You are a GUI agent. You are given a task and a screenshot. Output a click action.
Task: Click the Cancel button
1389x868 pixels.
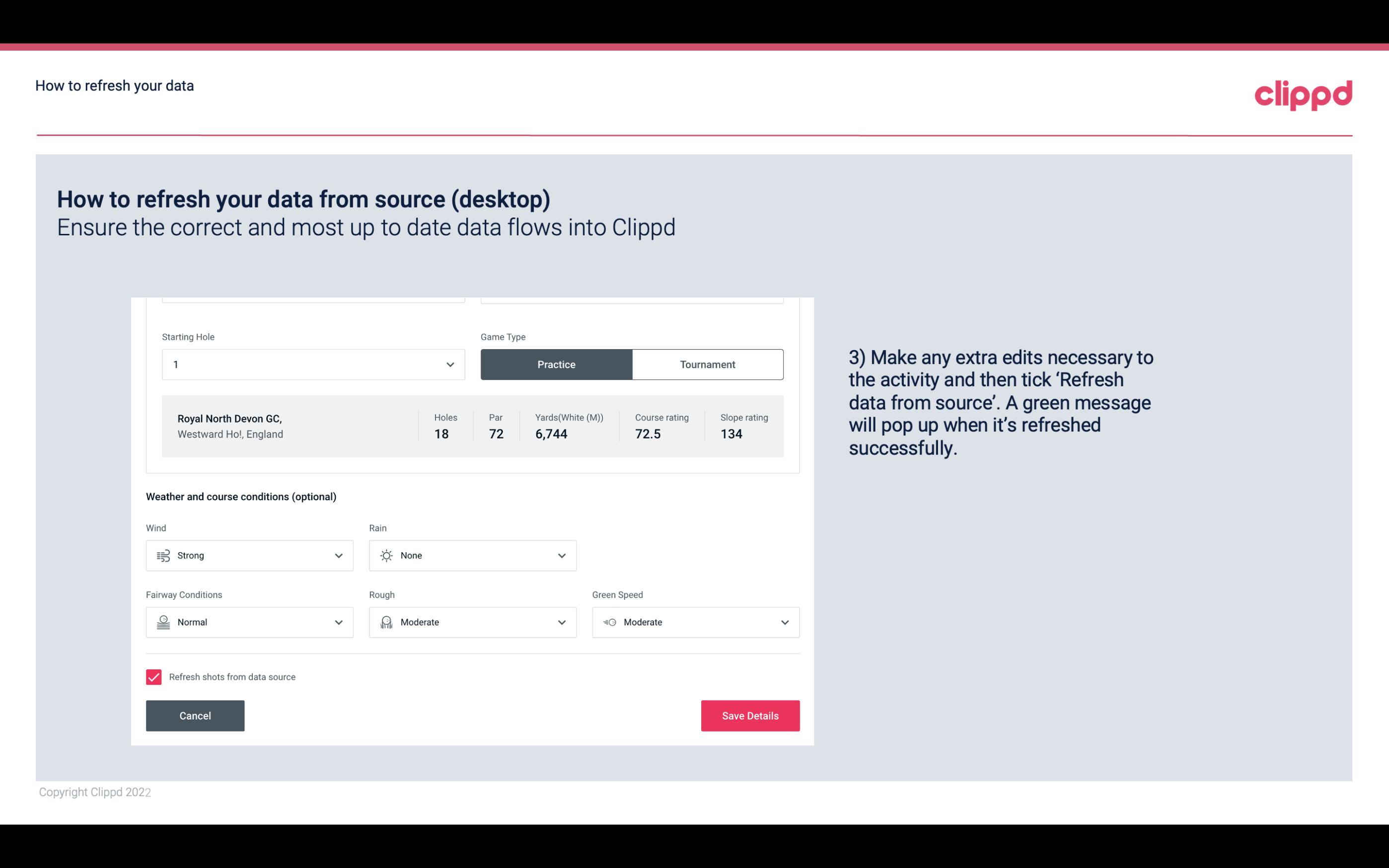click(x=195, y=715)
